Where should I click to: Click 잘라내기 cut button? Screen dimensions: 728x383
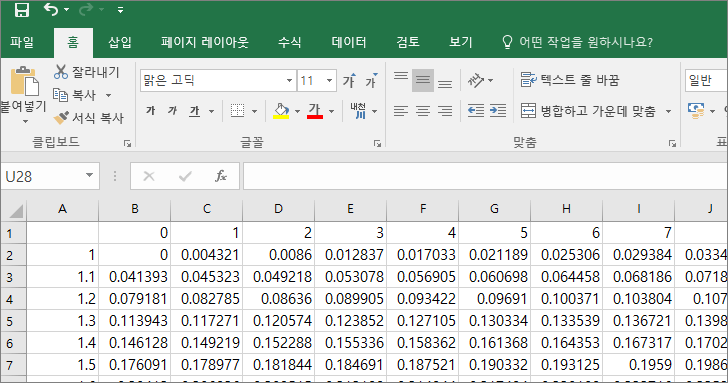click(87, 72)
